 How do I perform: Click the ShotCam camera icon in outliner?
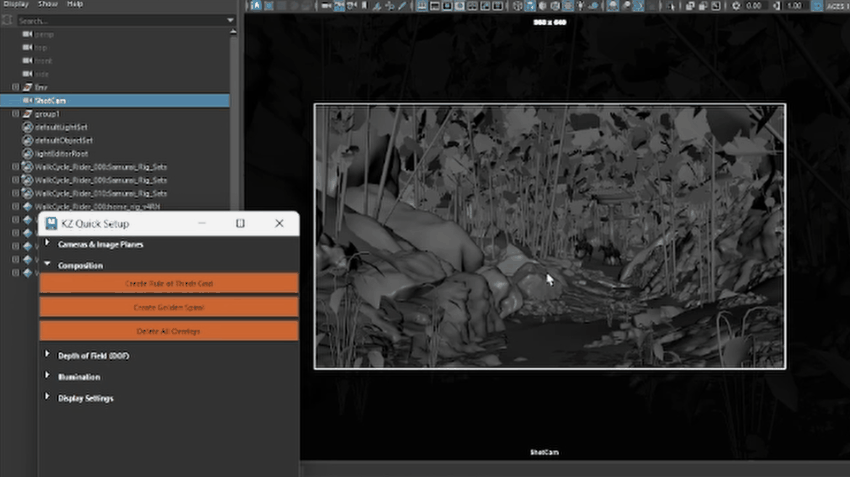coord(27,101)
